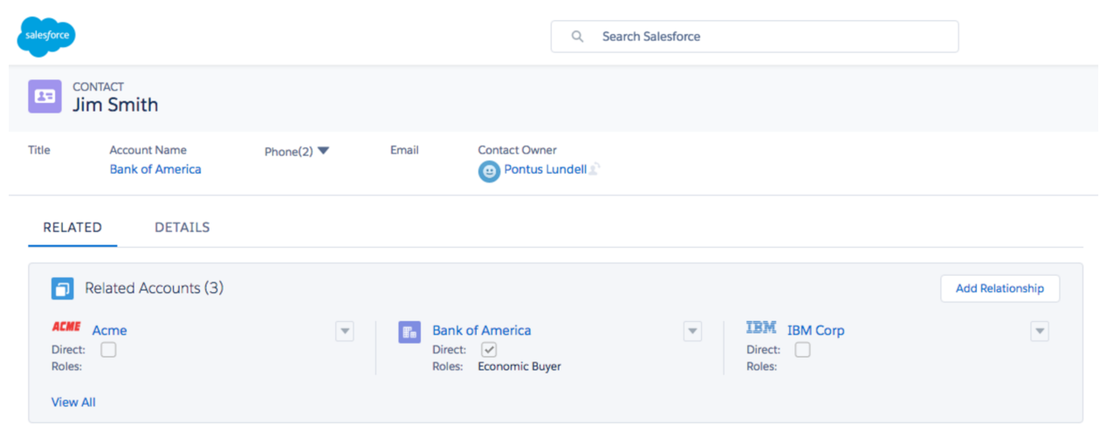
Task: Switch to the Details tab
Action: [x=182, y=227]
